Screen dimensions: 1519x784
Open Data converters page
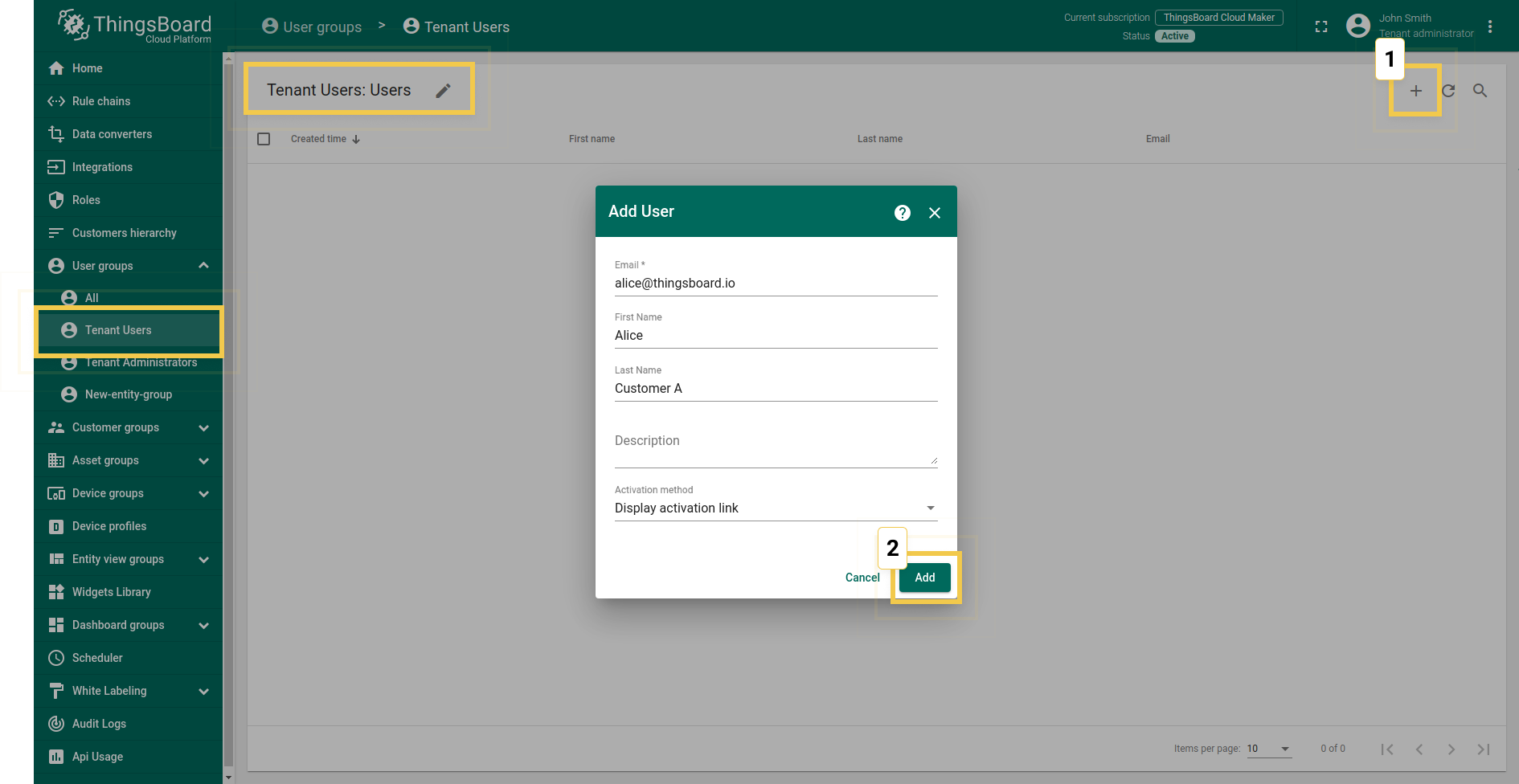coord(129,134)
